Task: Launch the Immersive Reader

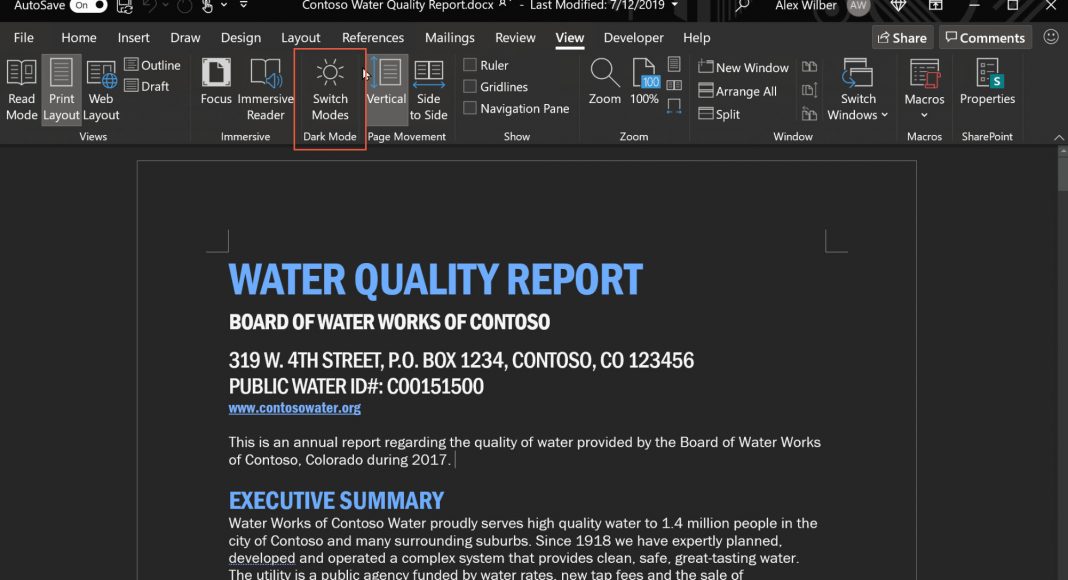Action: pos(266,91)
